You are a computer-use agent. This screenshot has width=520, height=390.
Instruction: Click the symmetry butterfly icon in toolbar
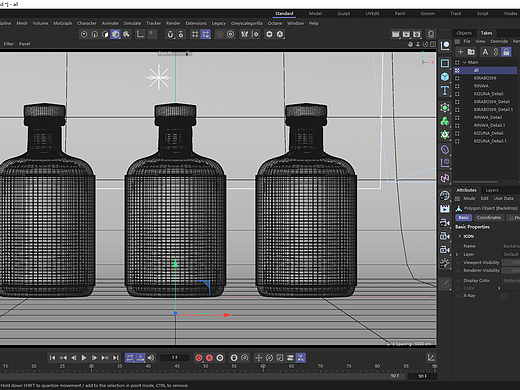click(x=244, y=34)
